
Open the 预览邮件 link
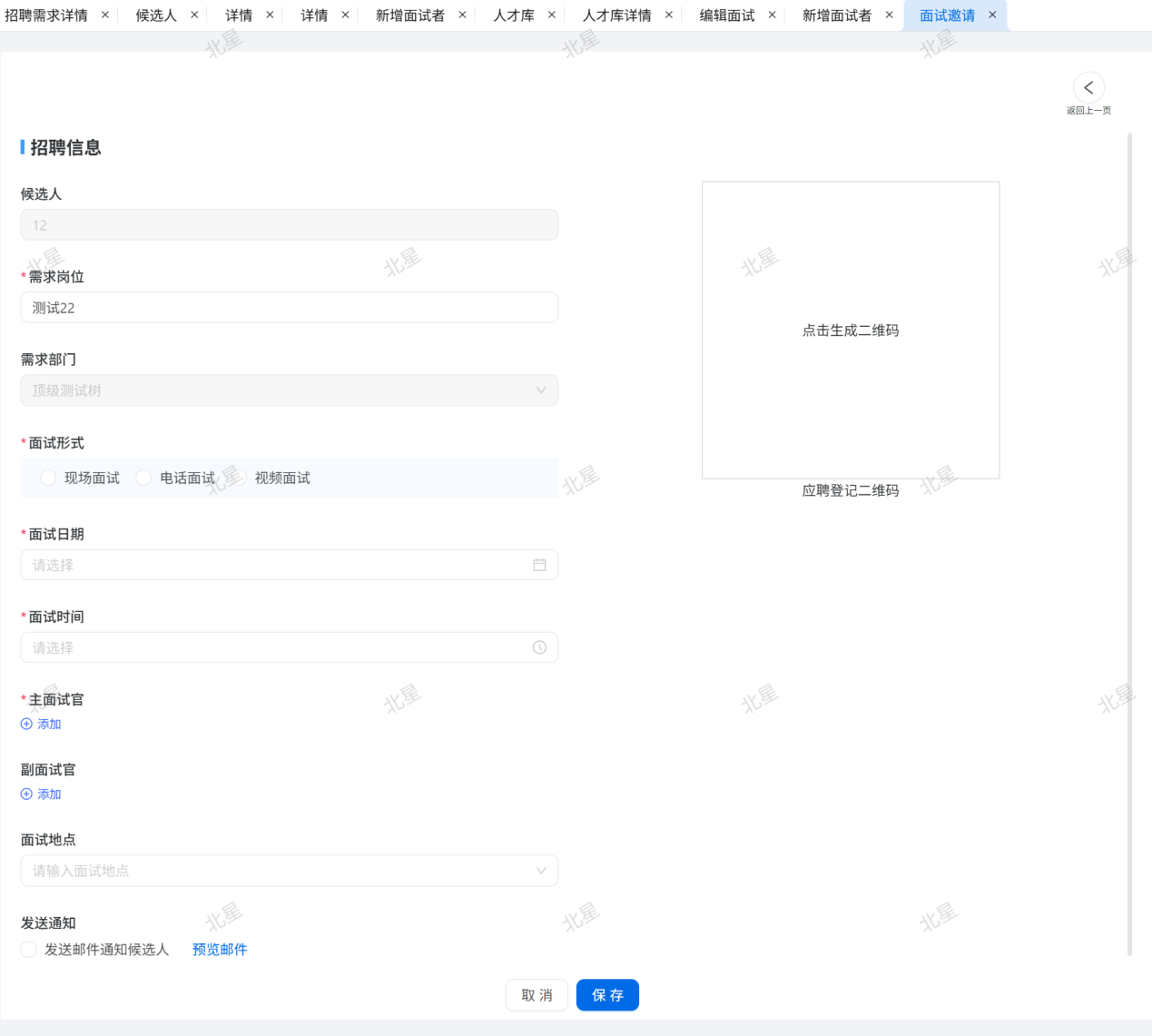click(220, 949)
